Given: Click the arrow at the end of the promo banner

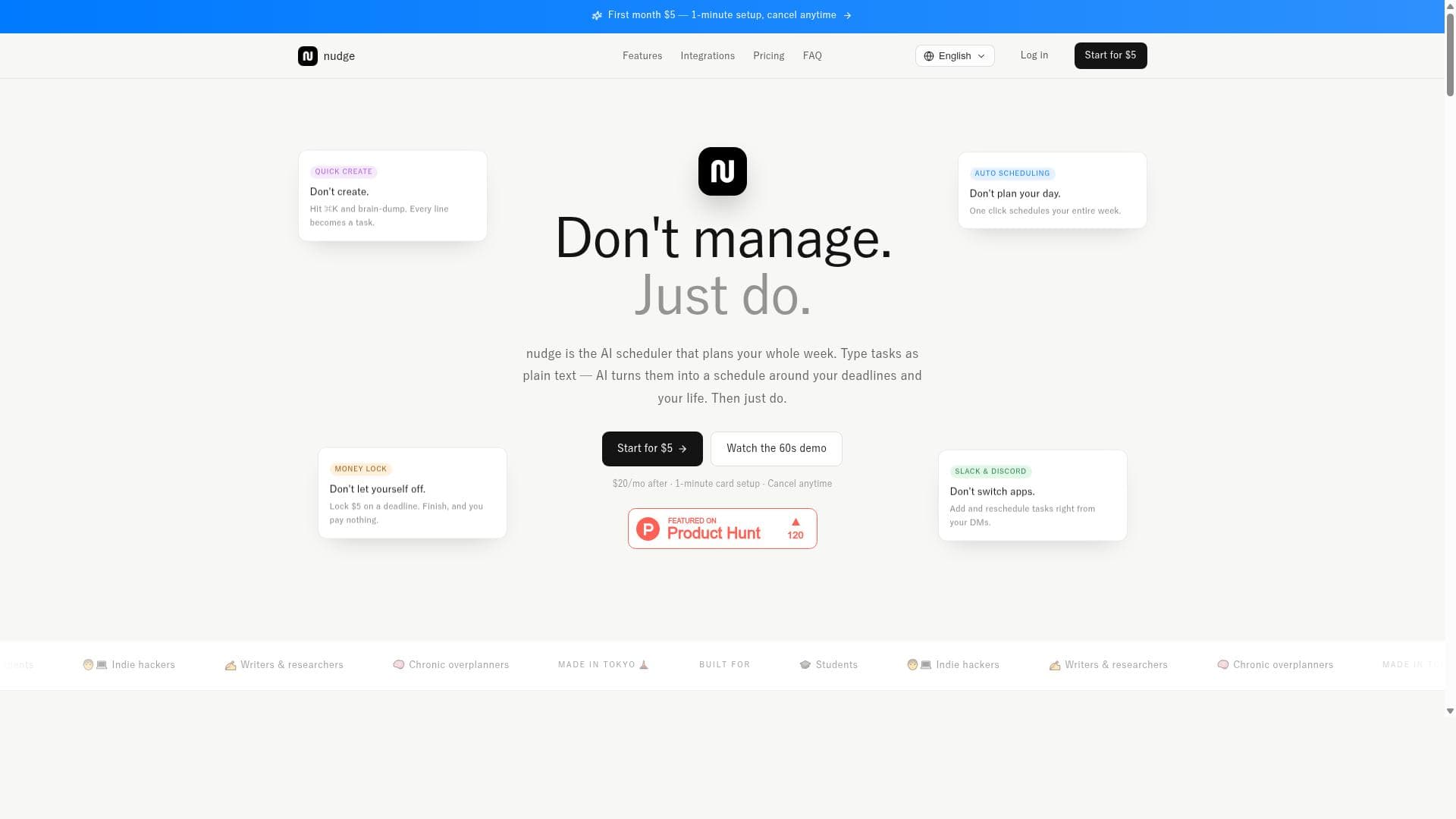Looking at the screenshot, I should click(x=847, y=15).
